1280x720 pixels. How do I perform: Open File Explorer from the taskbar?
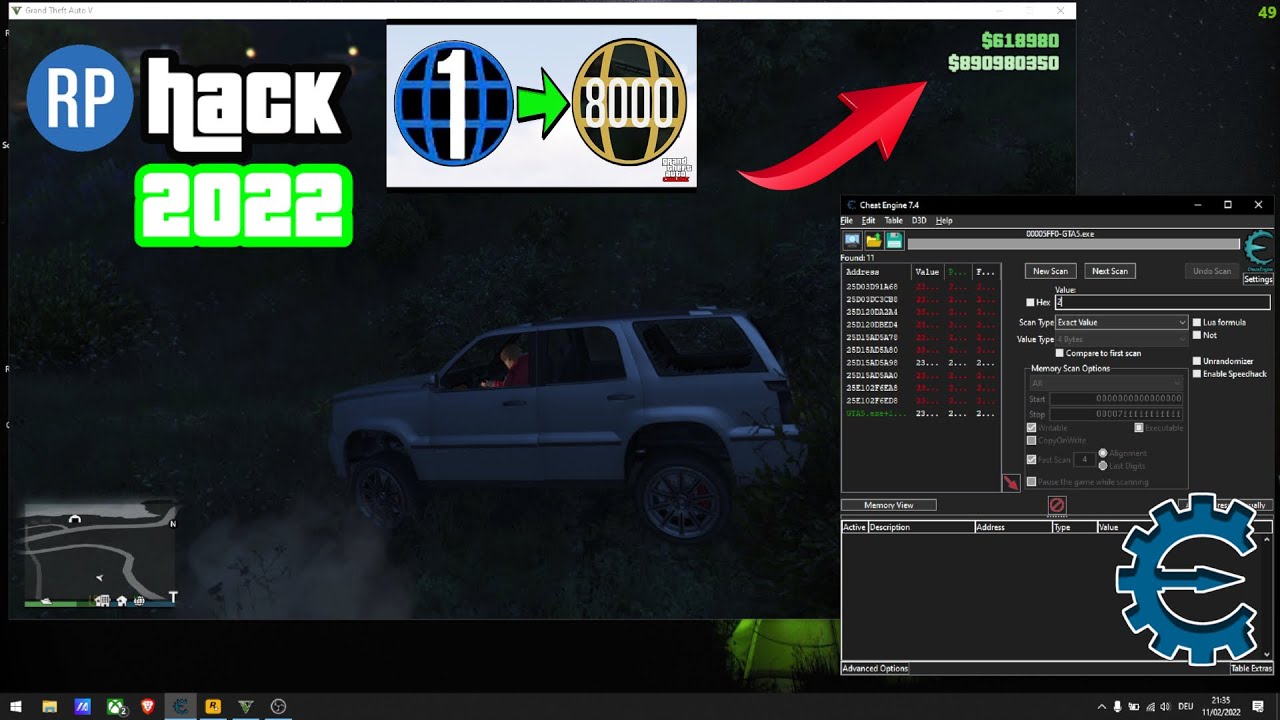coord(49,707)
